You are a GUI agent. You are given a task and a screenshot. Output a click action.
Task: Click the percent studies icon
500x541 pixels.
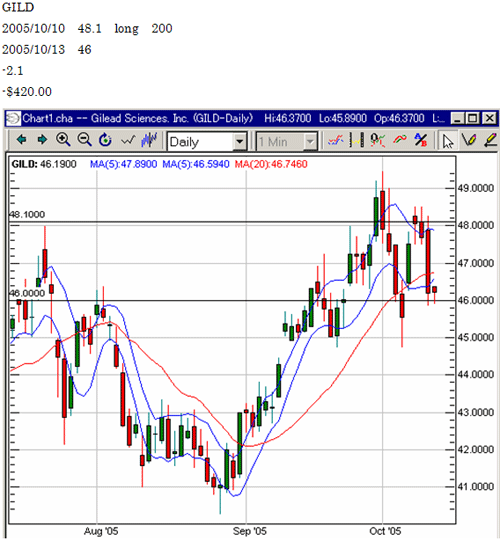pos(377,140)
